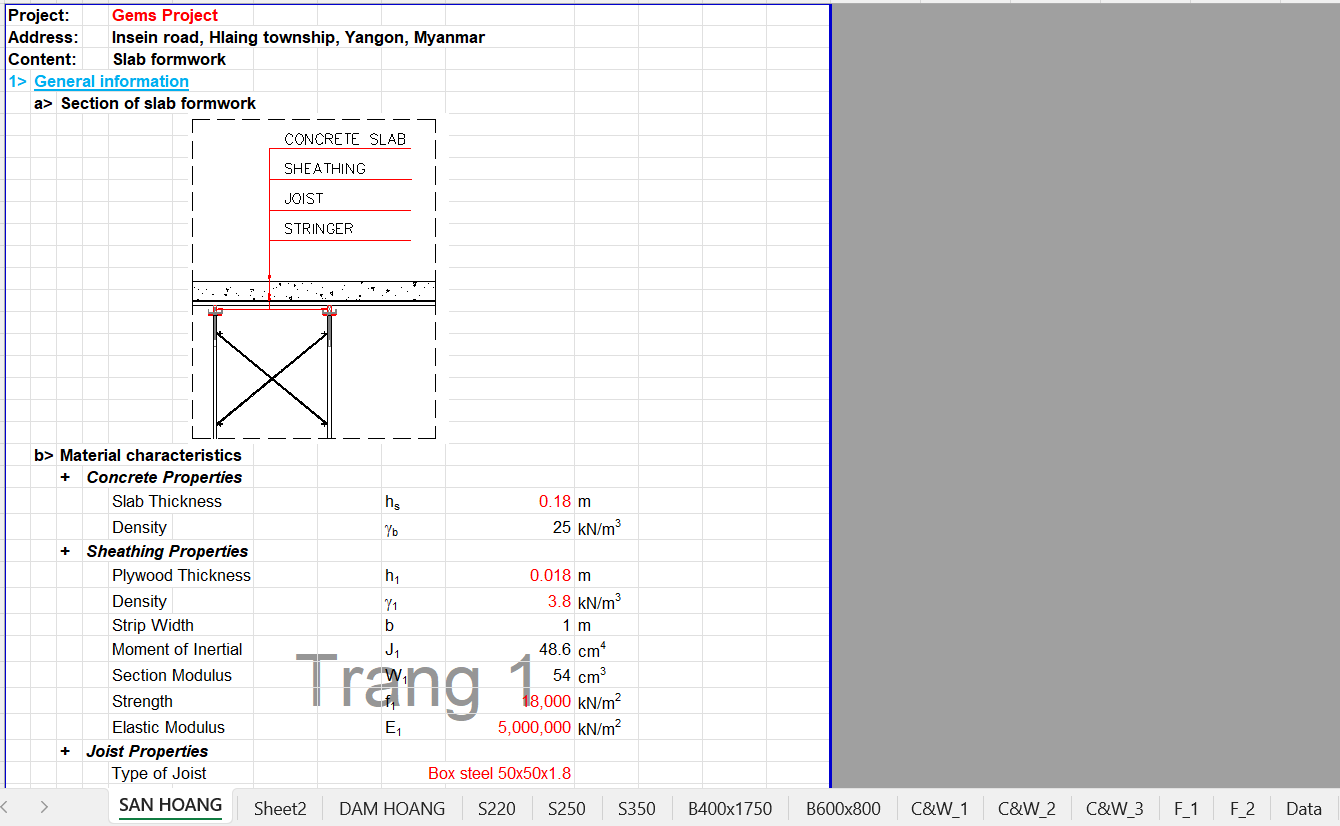Select the Gems Project cell
The width and height of the screenshot is (1340, 826).
[x=165, y=15]
